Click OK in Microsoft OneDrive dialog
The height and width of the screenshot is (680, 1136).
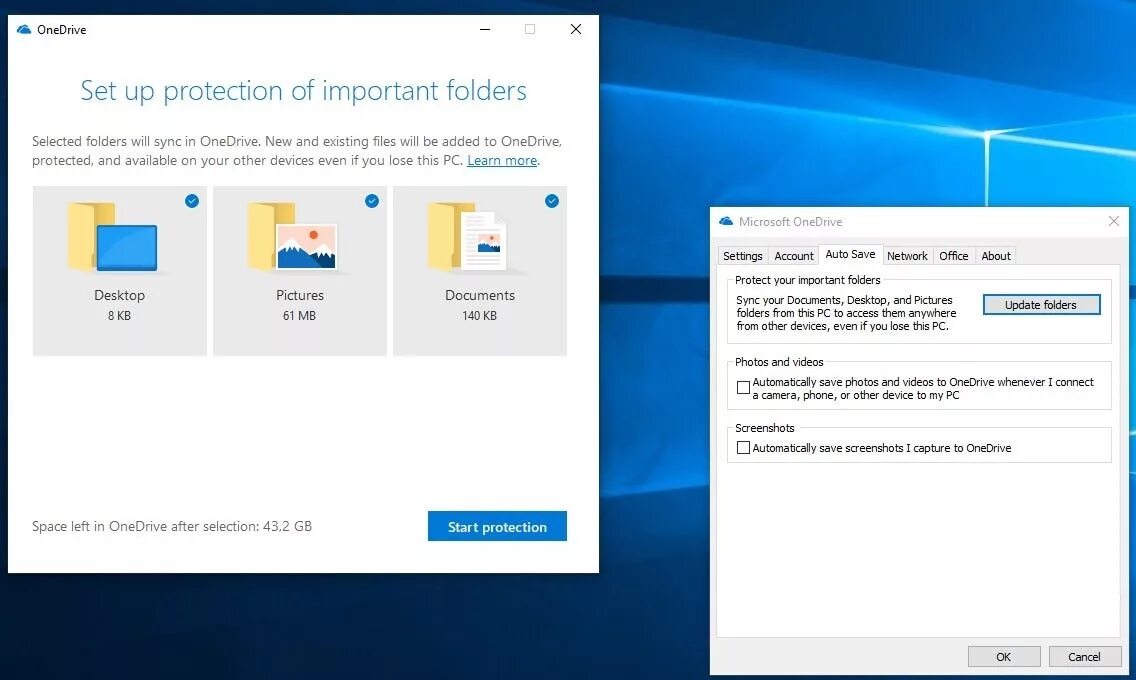pos(1003,657)
